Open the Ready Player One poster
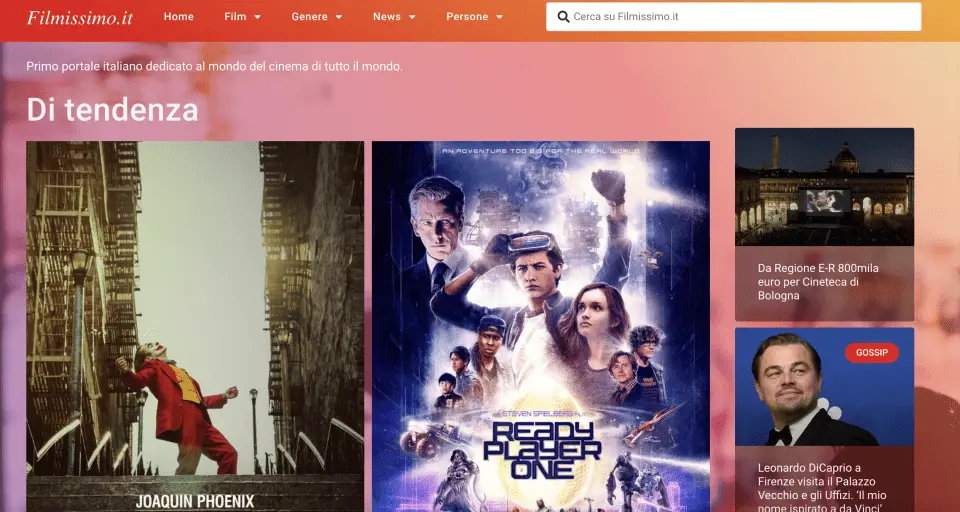Screen dimensions: 960x512 (541, 326)
